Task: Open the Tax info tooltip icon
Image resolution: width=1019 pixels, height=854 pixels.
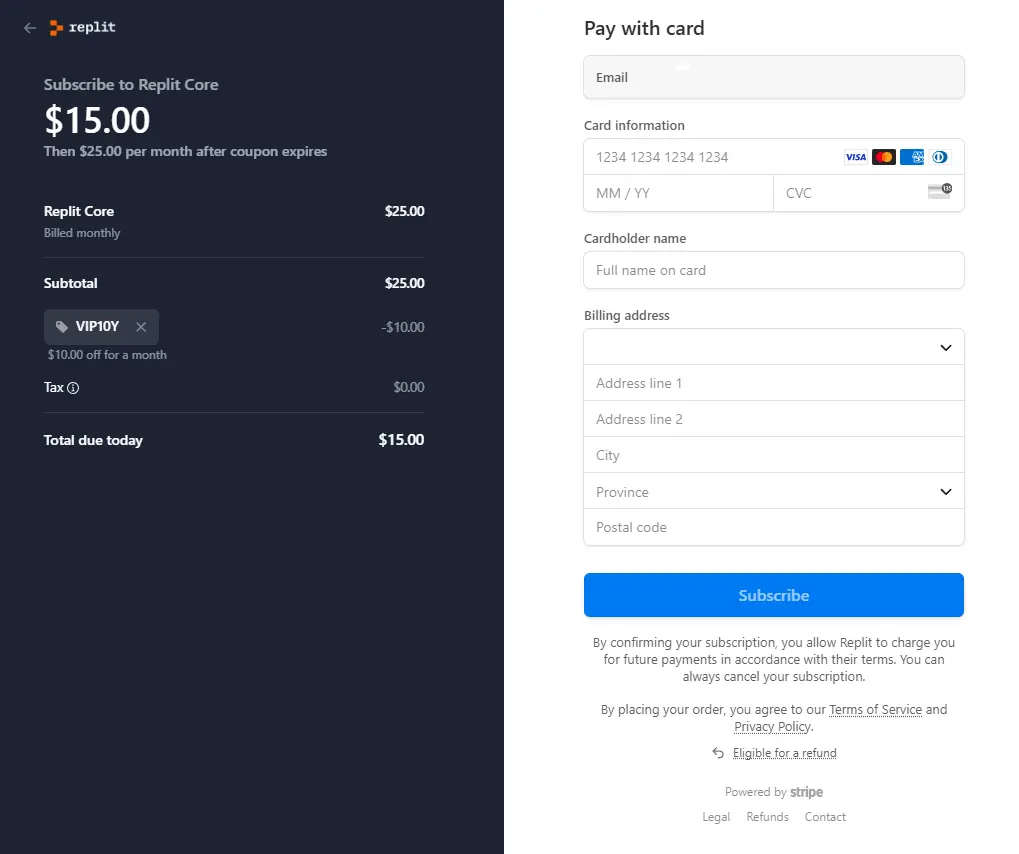Action: [x=74, y=388]
